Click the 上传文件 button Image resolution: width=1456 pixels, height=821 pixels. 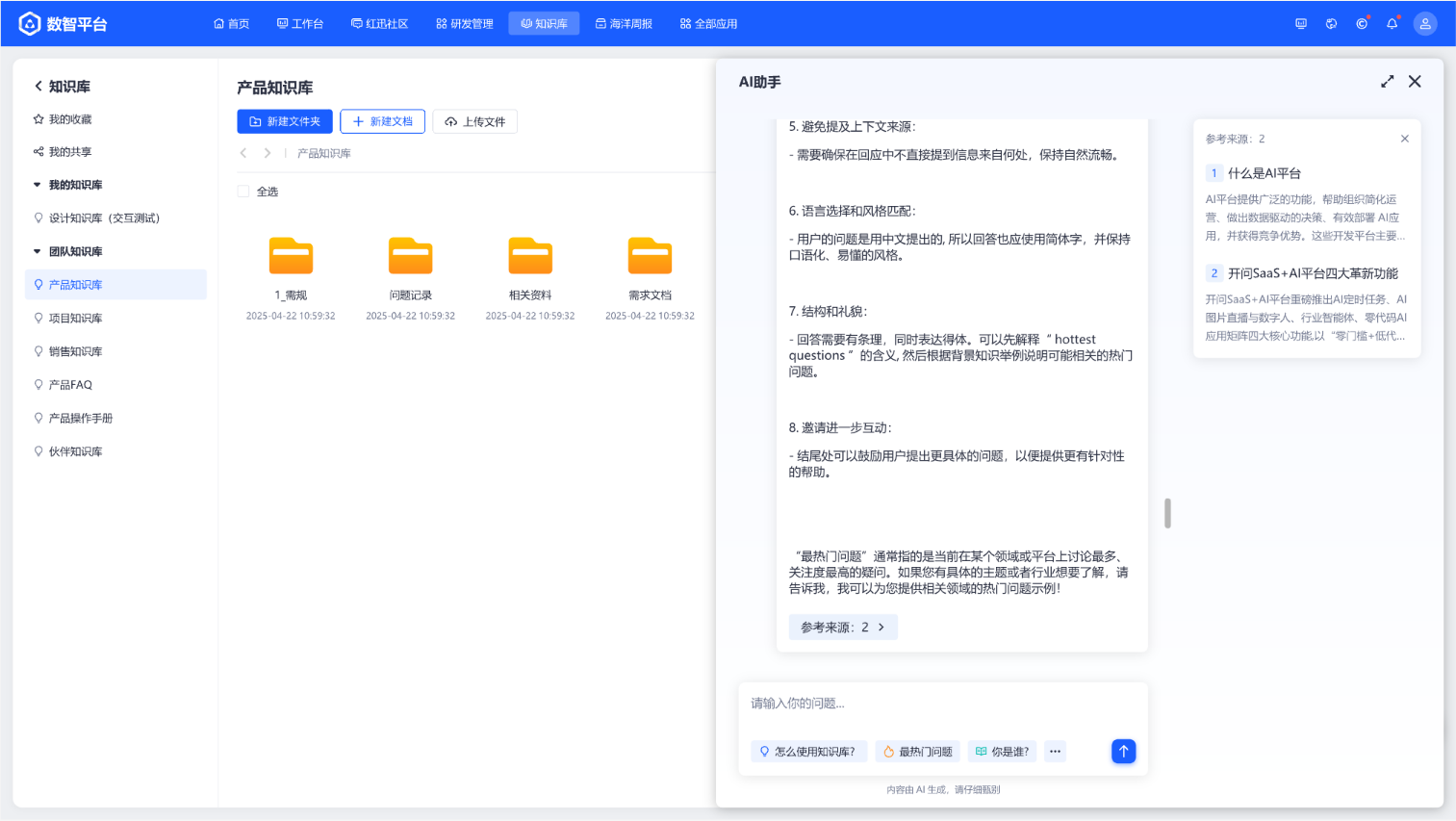[475, 121]
